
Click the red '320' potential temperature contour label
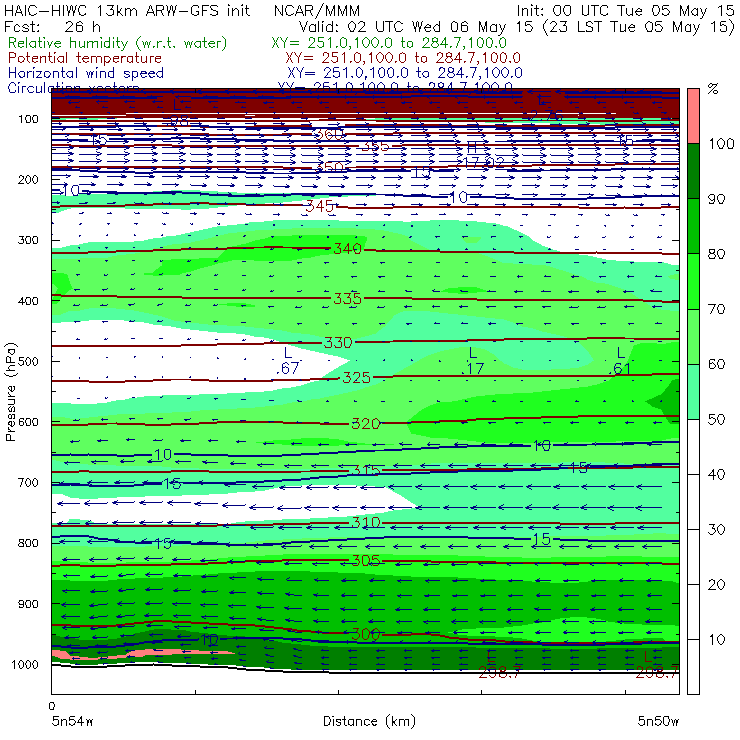tap(366, 424)
